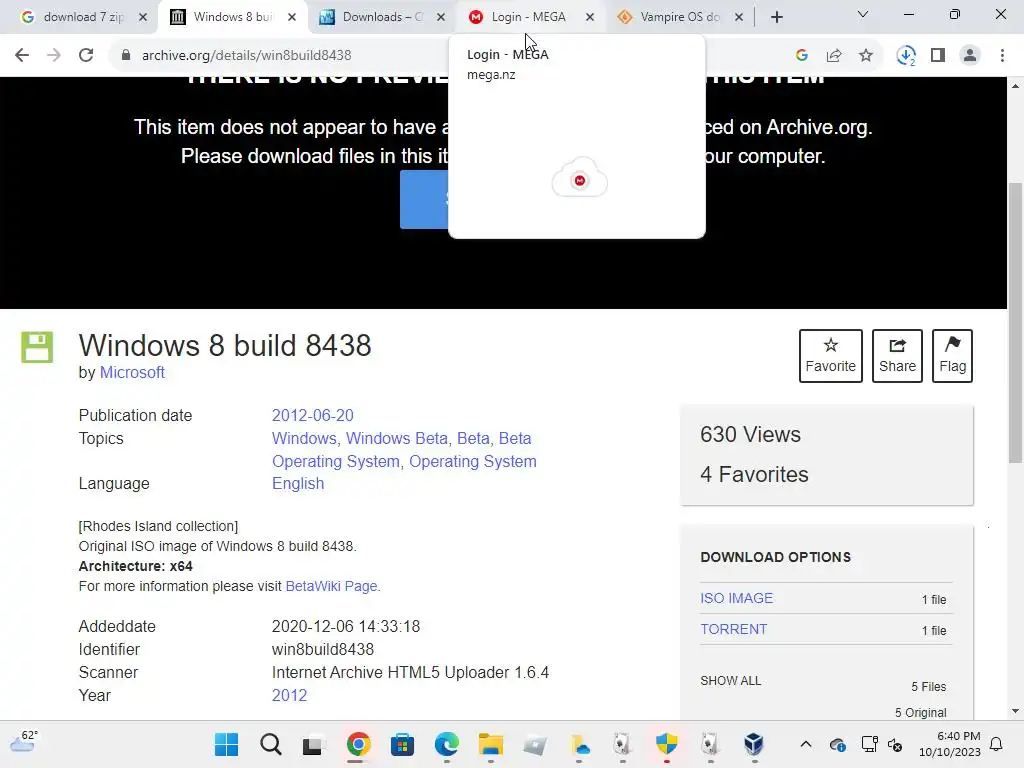Download the ISO IMAGE option
This screenshot has height=768, width=1024.
click(x=736, y=598)
